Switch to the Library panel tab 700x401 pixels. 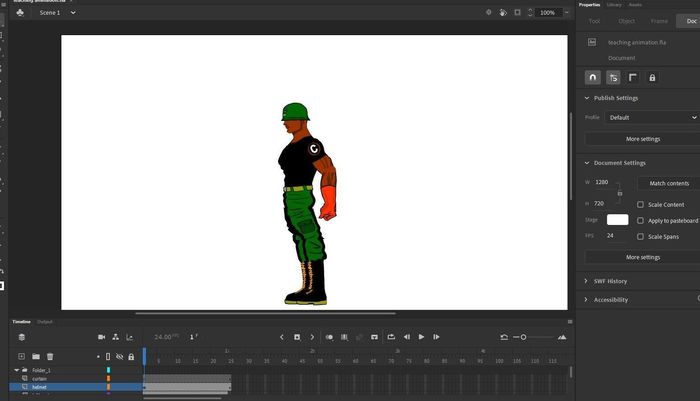point(614,4)
